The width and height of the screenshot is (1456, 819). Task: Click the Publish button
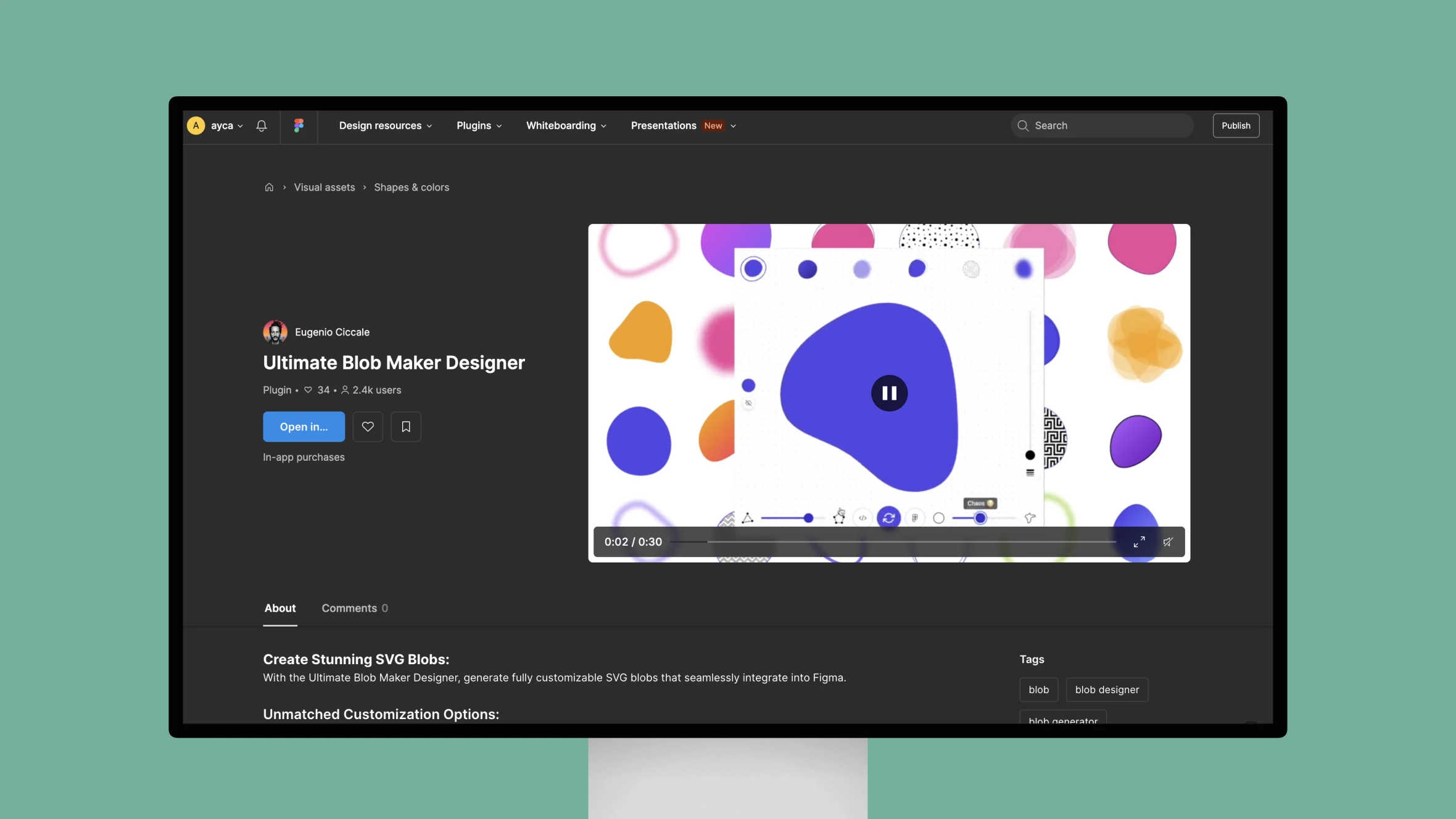pos(1235,125)
